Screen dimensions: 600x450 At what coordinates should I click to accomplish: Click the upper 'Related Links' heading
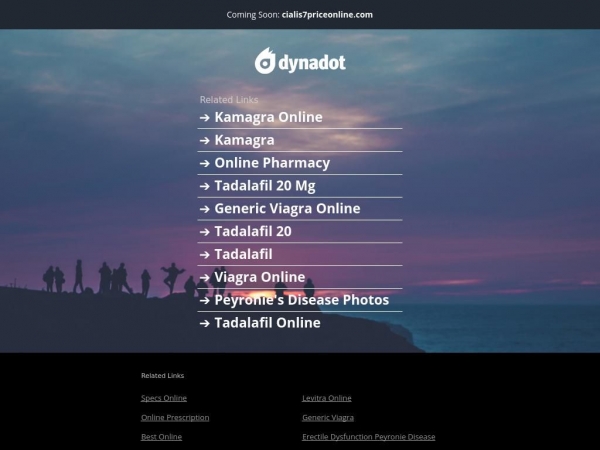pos(229,100)
